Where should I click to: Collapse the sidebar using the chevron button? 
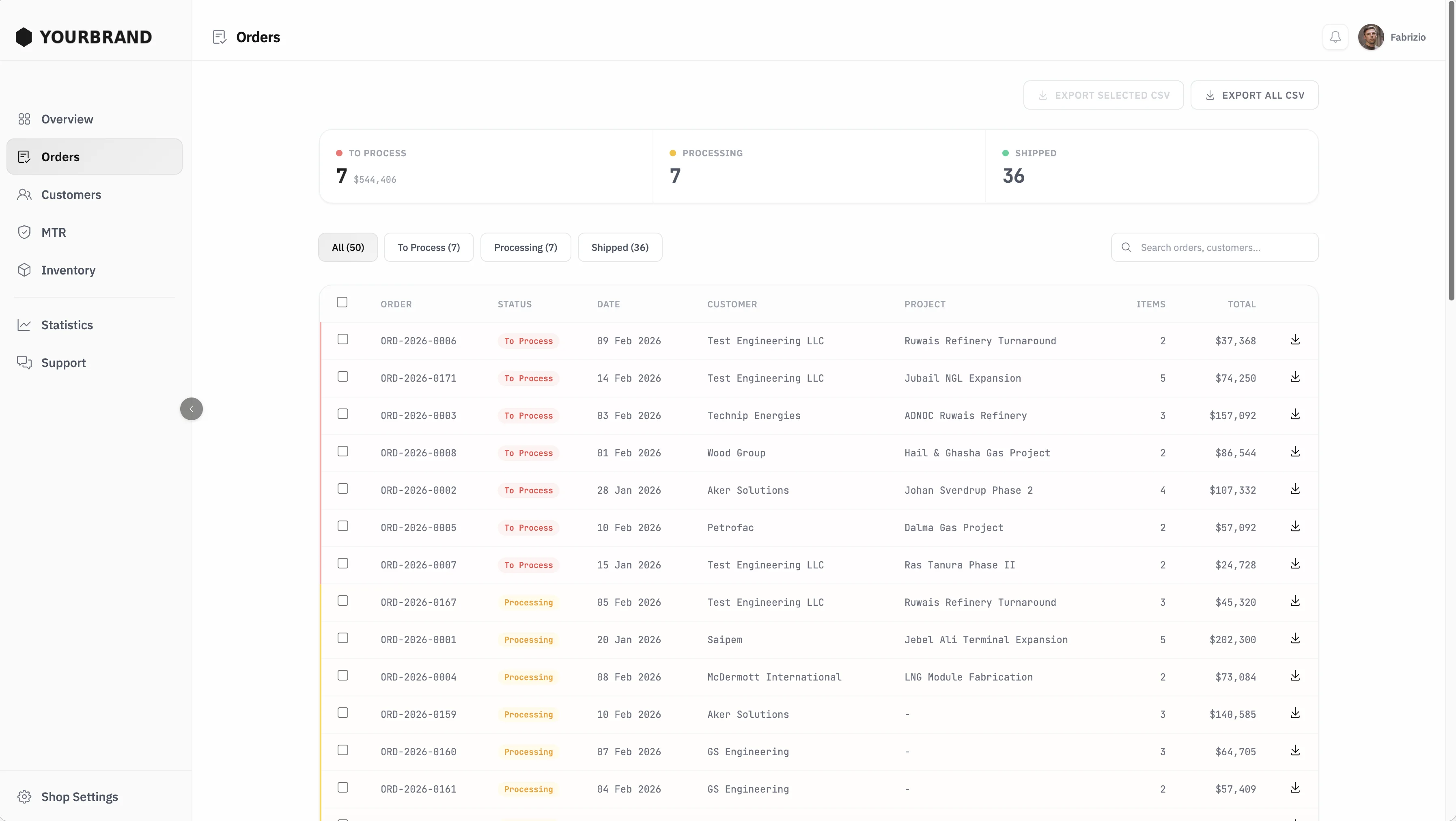pyautogui.click(x=191, y=409)
